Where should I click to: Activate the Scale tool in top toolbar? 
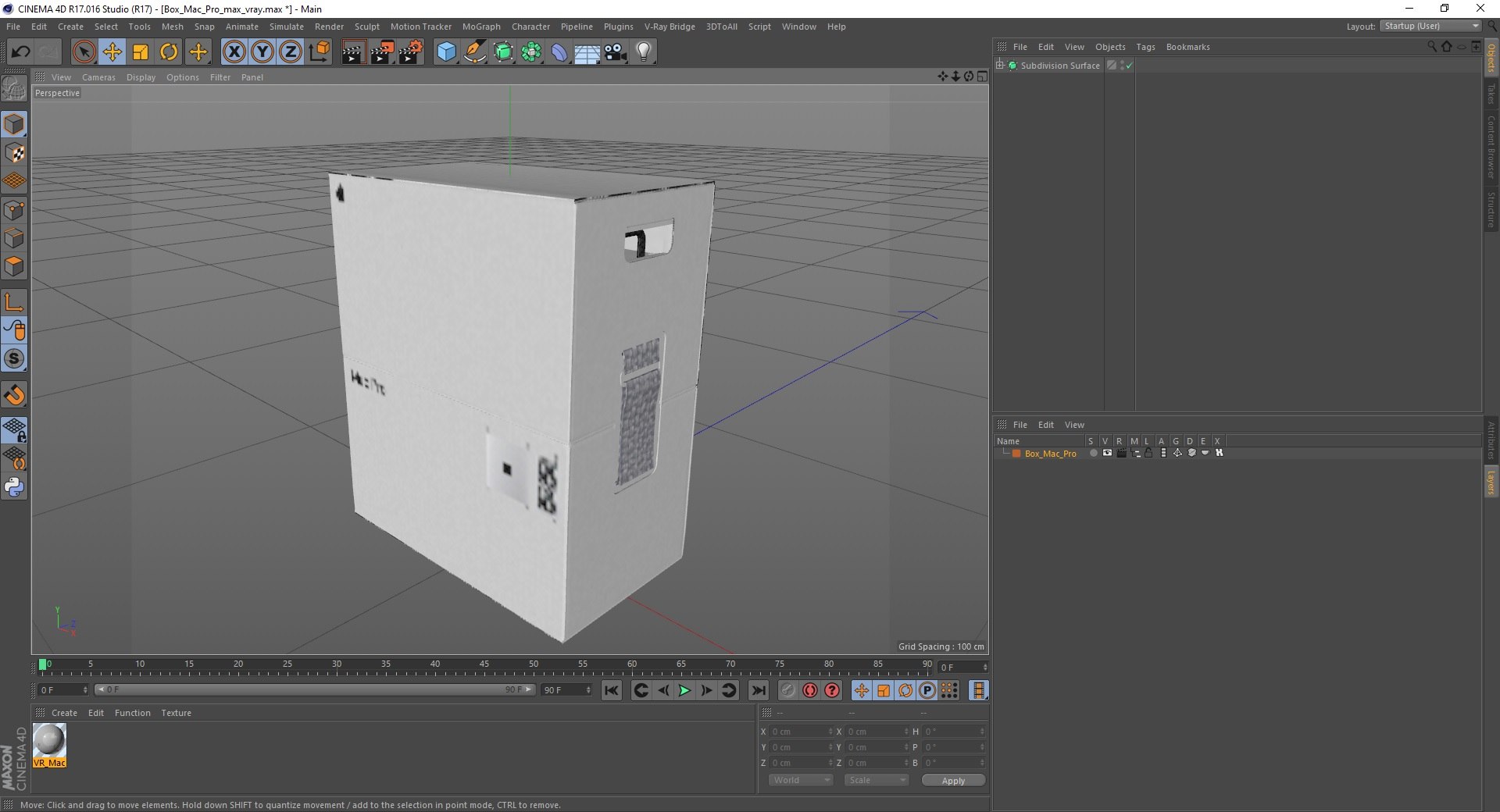point(141,52)
